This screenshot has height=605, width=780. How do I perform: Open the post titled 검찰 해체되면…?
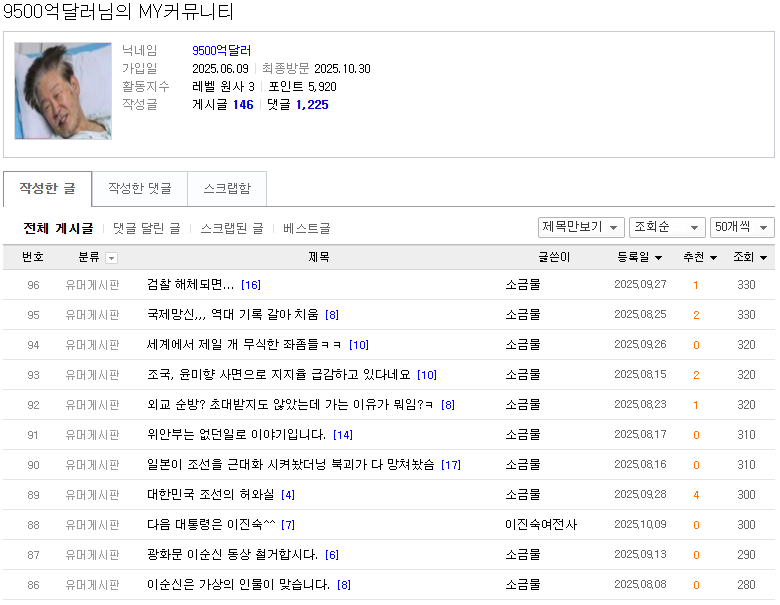click(190, 285)
